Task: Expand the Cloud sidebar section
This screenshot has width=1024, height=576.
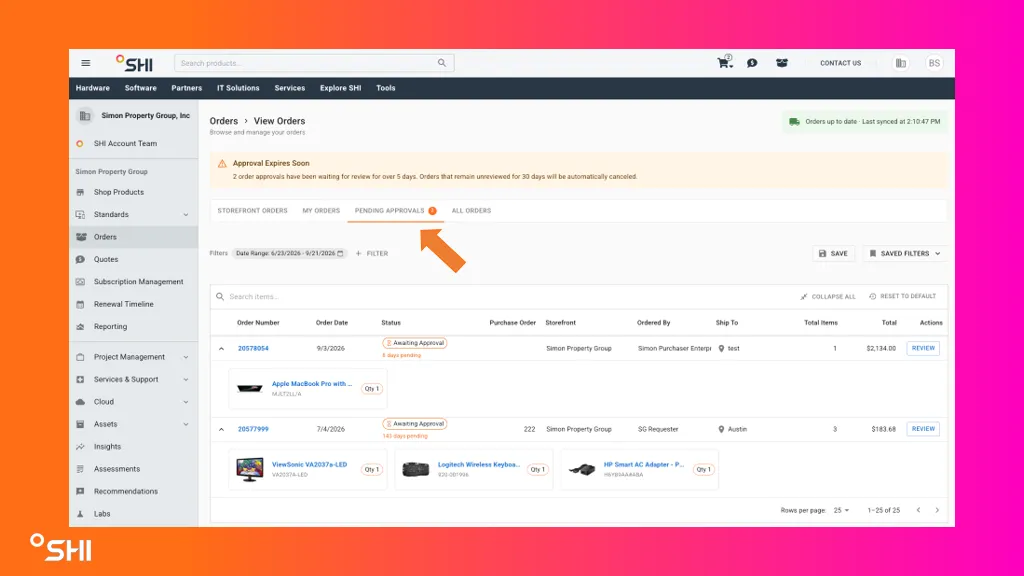Action: 185,402
